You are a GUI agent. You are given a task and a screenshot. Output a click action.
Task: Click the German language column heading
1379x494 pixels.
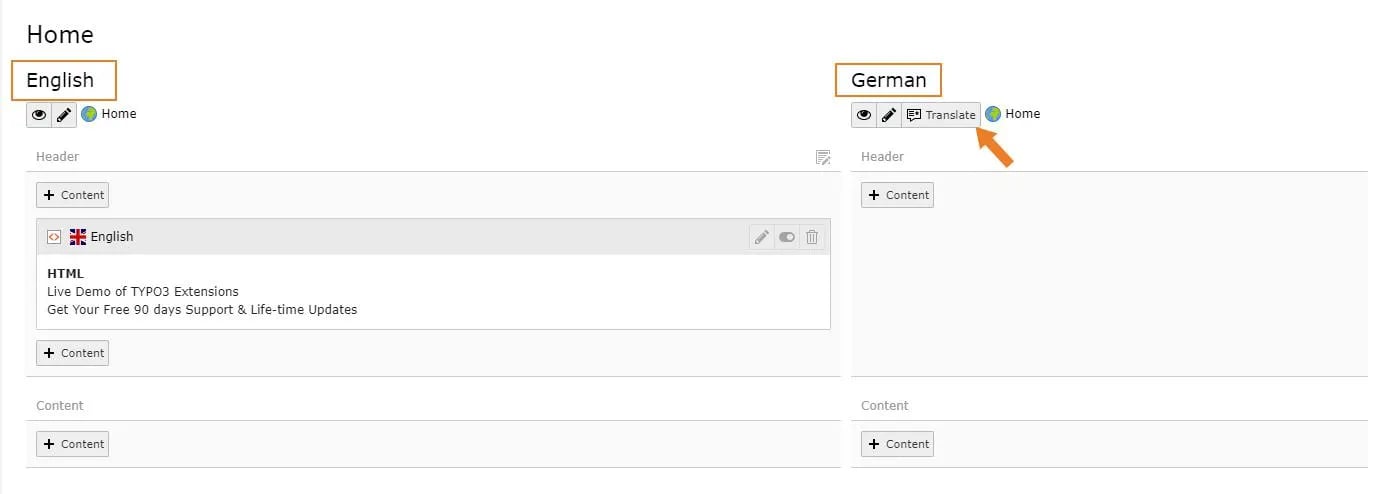coord(889,80)
